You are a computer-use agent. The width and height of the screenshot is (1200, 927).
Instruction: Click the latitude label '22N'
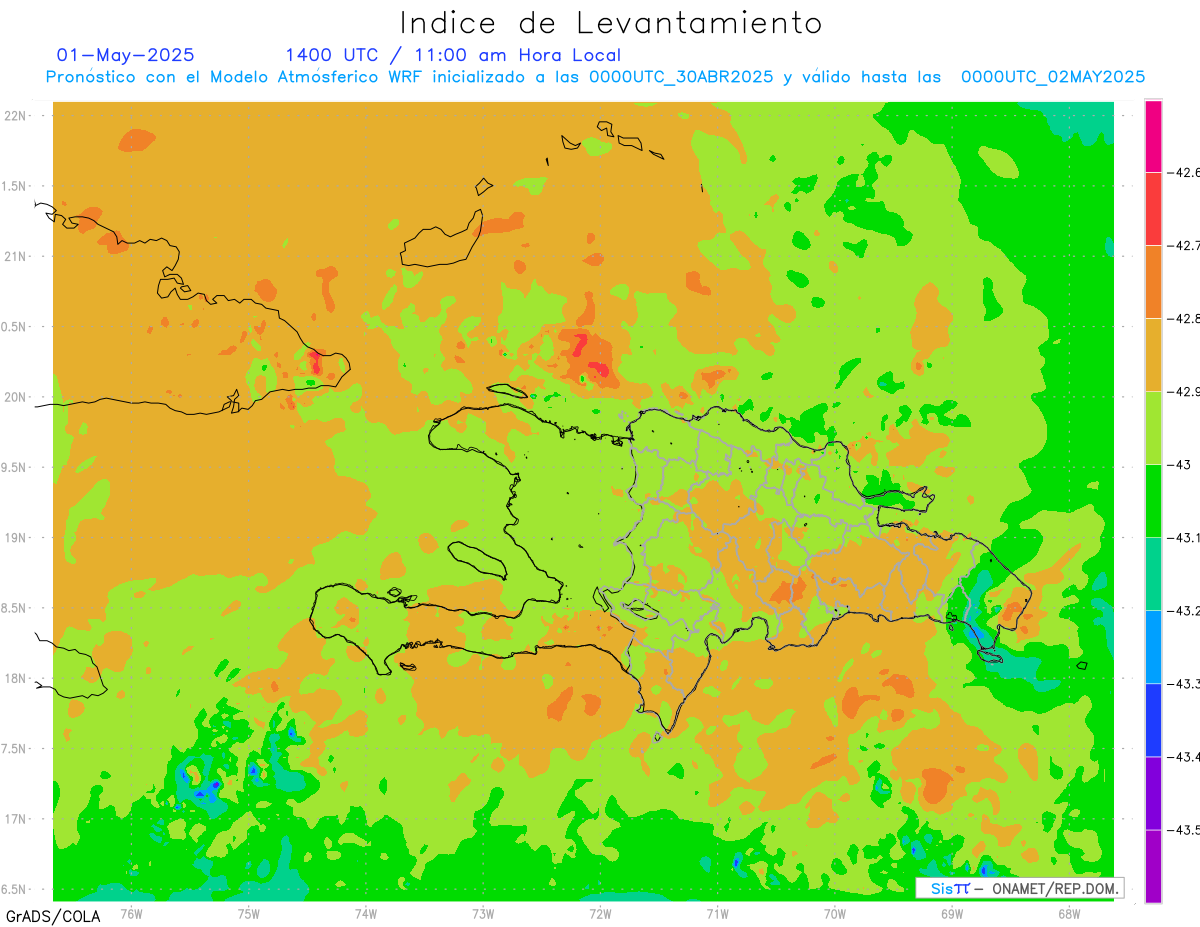point(14,116)
